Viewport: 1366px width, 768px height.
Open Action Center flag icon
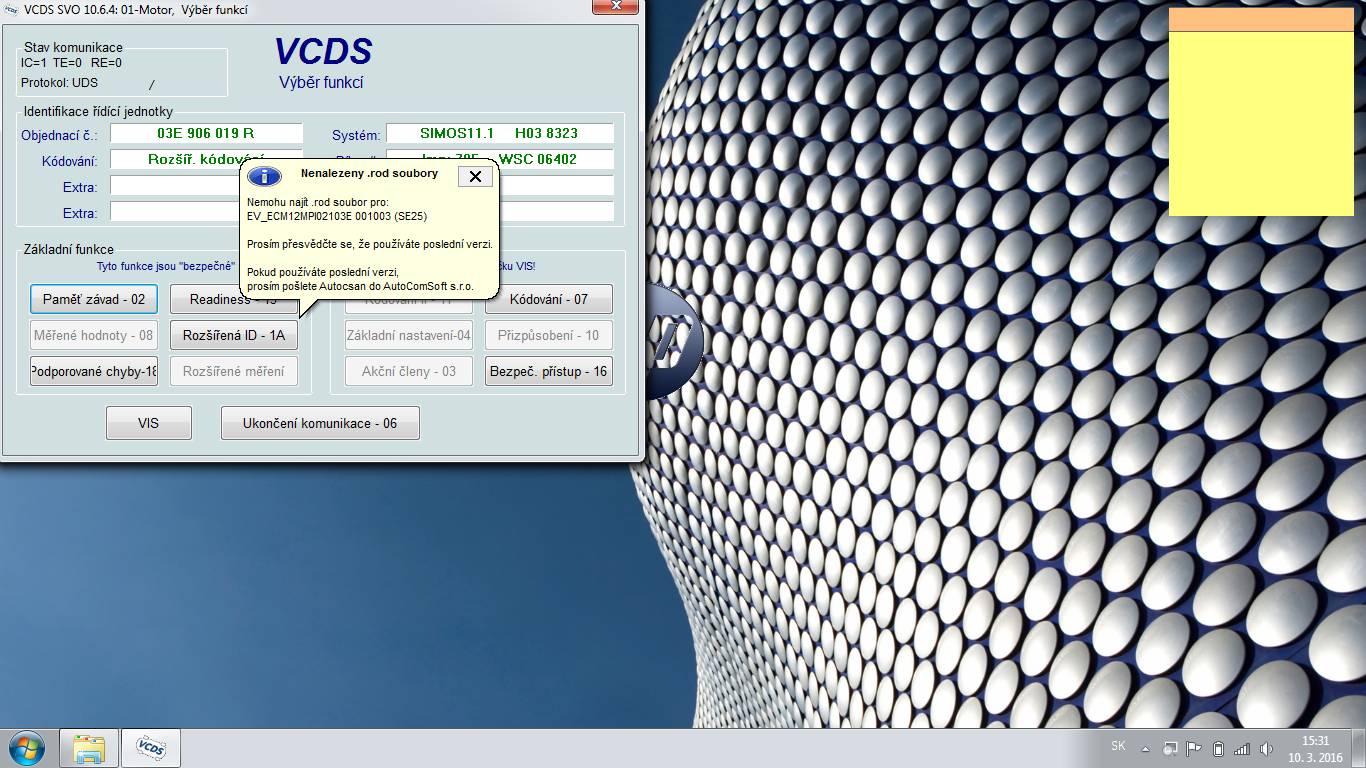(1194, 748)
